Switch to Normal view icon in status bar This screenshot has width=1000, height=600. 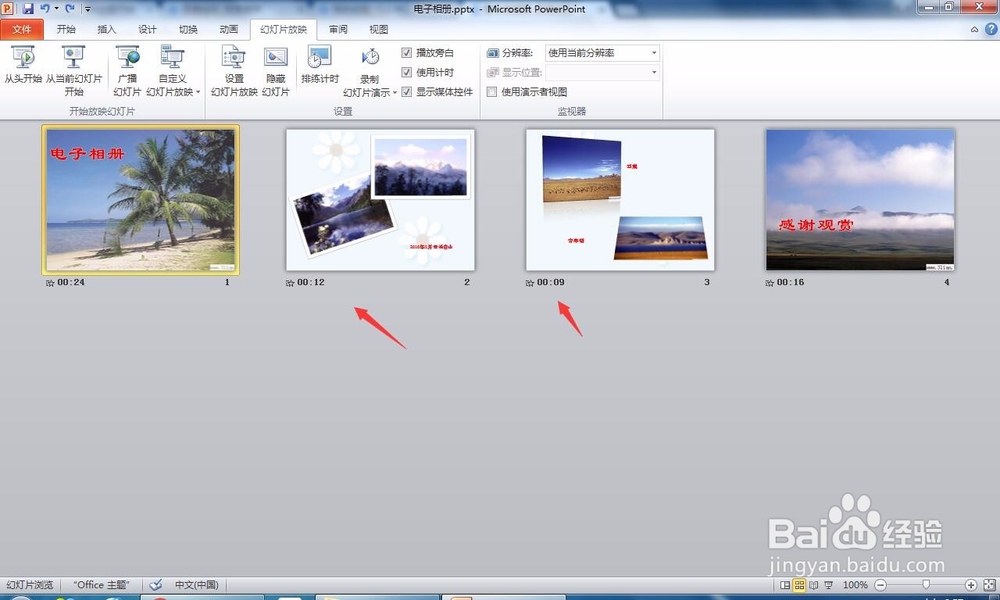coord(785,585)
